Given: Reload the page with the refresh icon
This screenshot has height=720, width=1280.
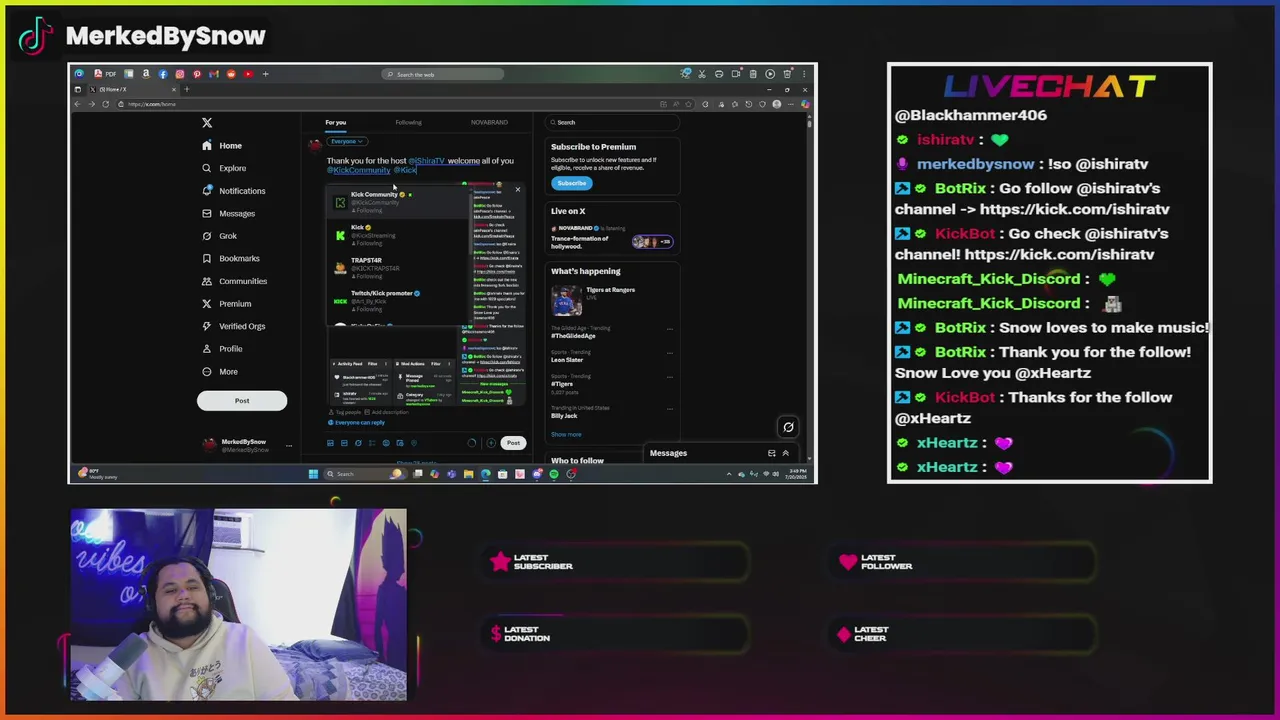Looking at the screenshot, I should 105,104.
